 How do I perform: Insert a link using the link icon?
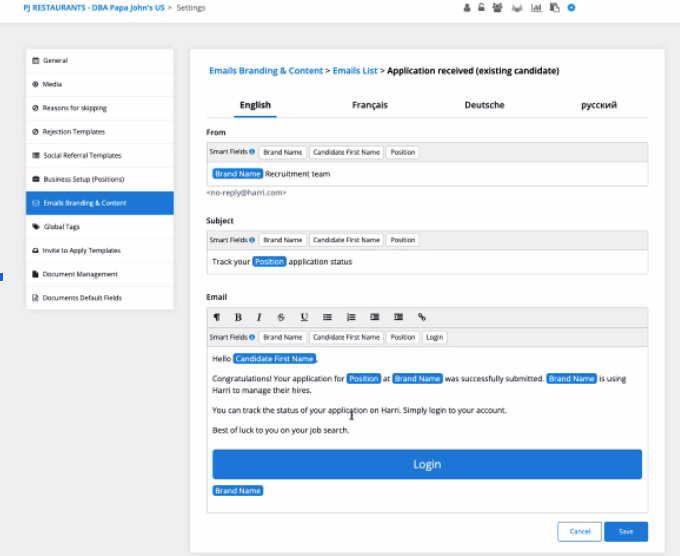pyautogui.click(x=421, y=317)
